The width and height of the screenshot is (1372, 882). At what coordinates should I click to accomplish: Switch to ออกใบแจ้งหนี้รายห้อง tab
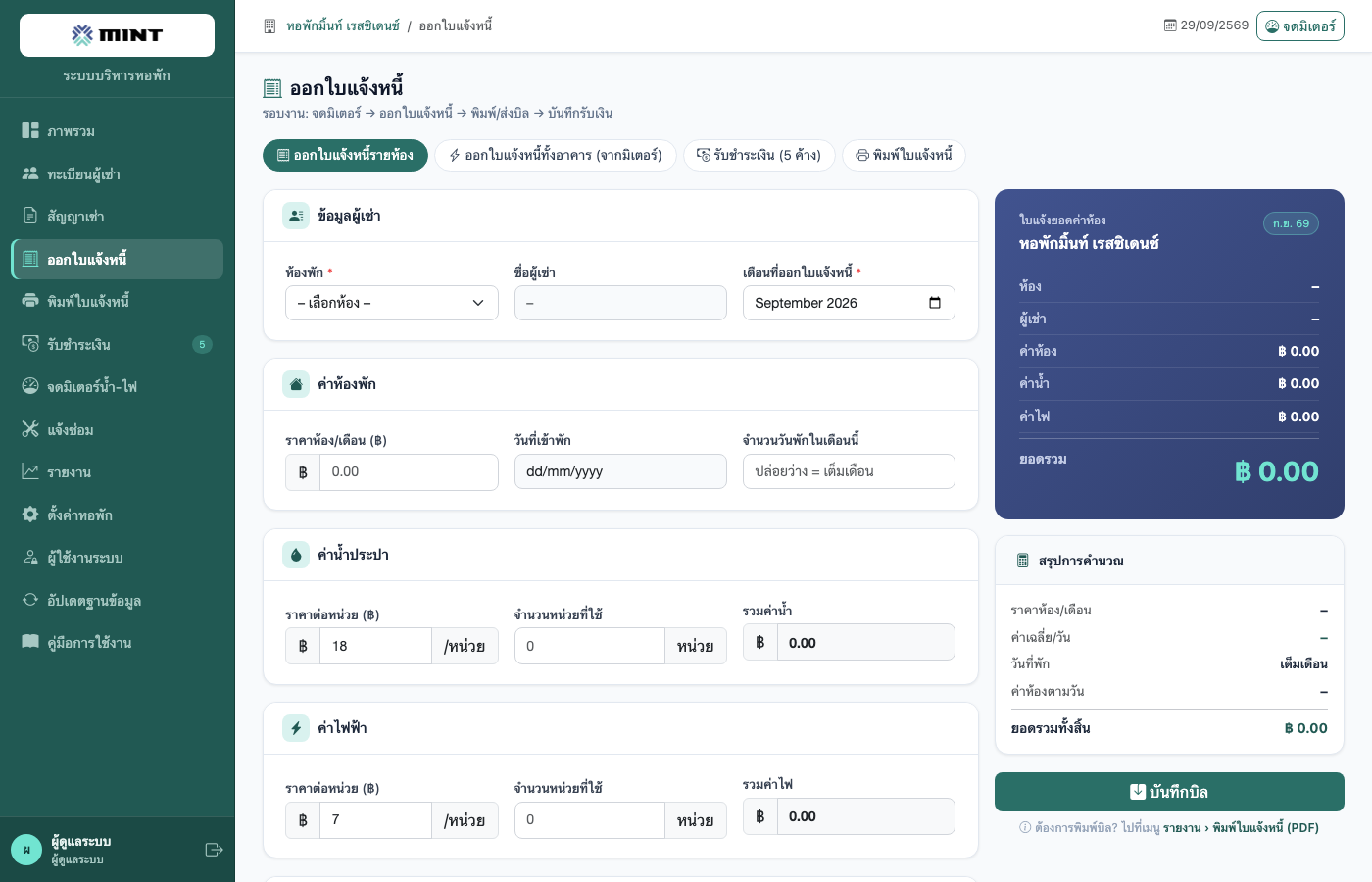pos(345,155)
